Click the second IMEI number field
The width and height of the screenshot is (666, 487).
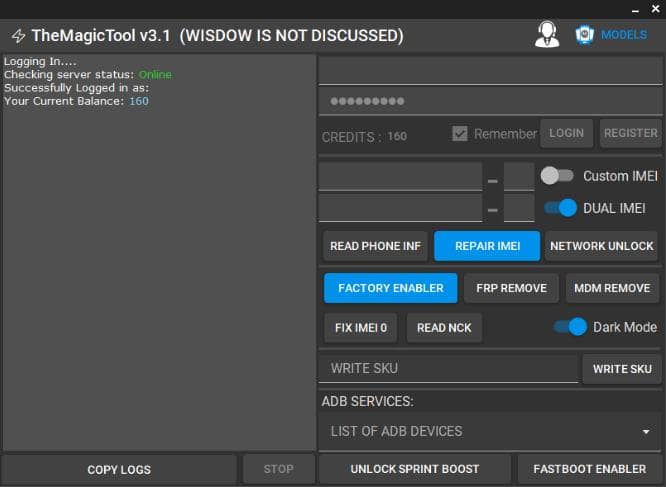[401, 208]
